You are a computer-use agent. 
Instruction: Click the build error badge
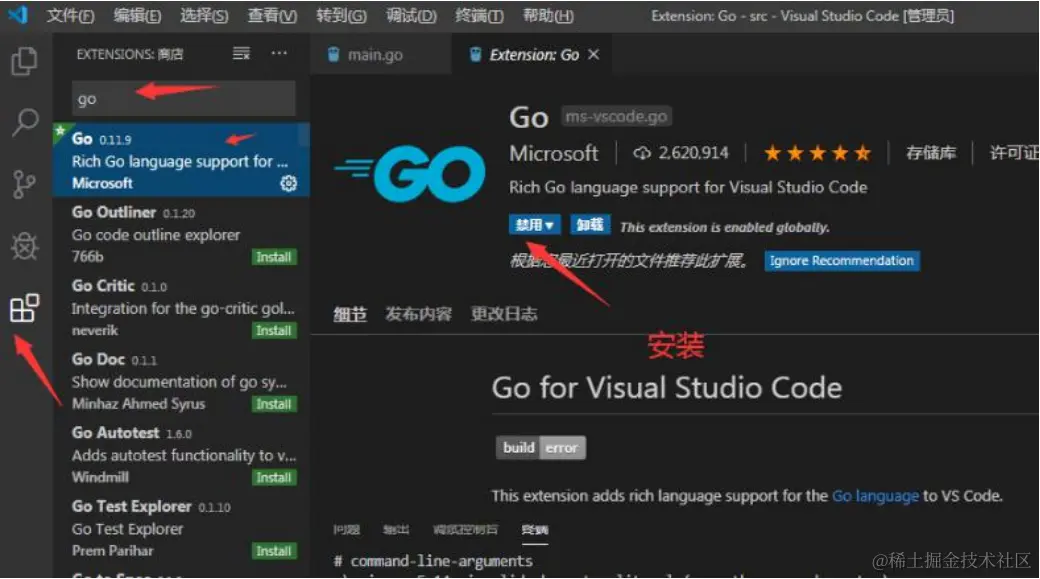click(x=541, y=448)
